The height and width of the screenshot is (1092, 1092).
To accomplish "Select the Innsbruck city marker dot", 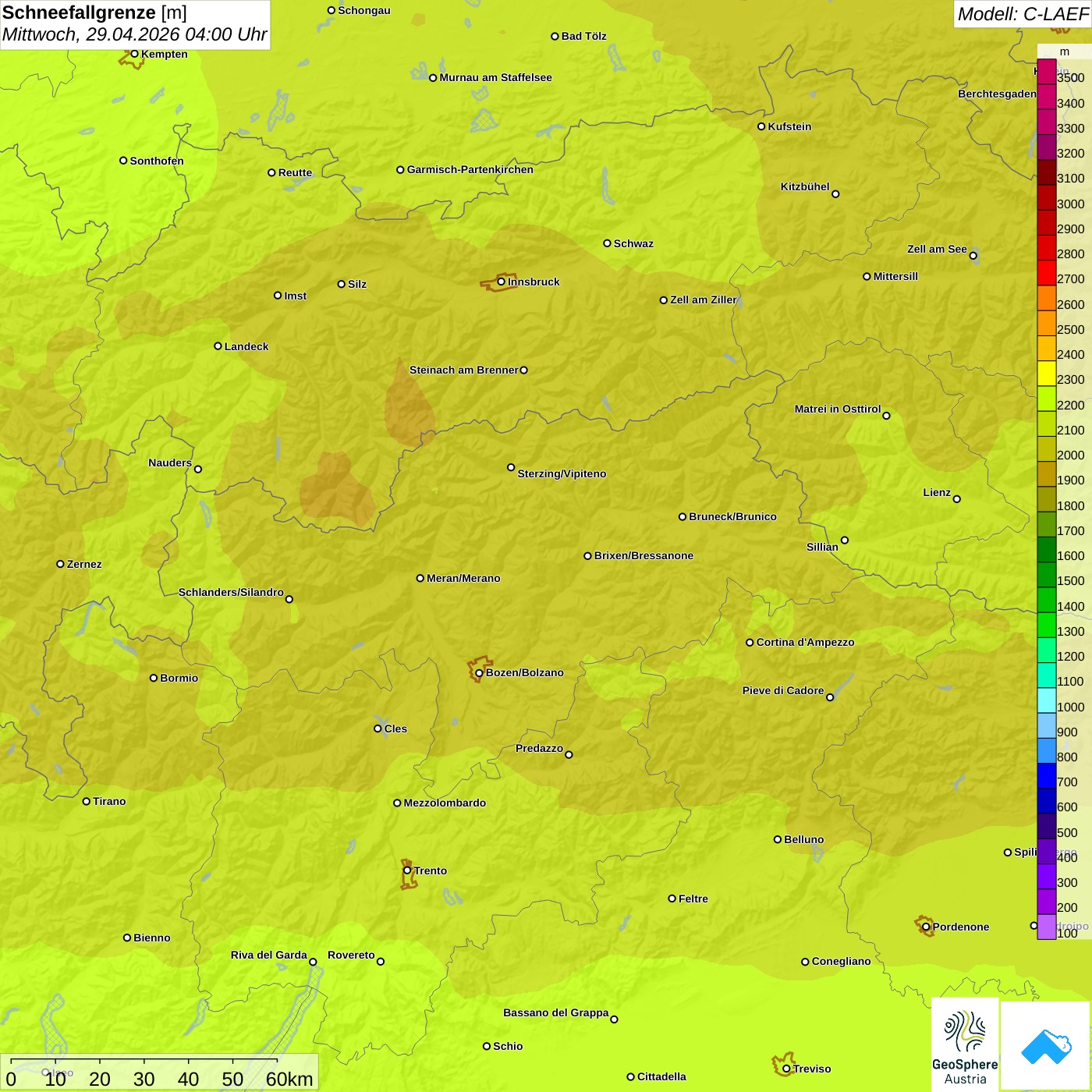I will [501, 282].
